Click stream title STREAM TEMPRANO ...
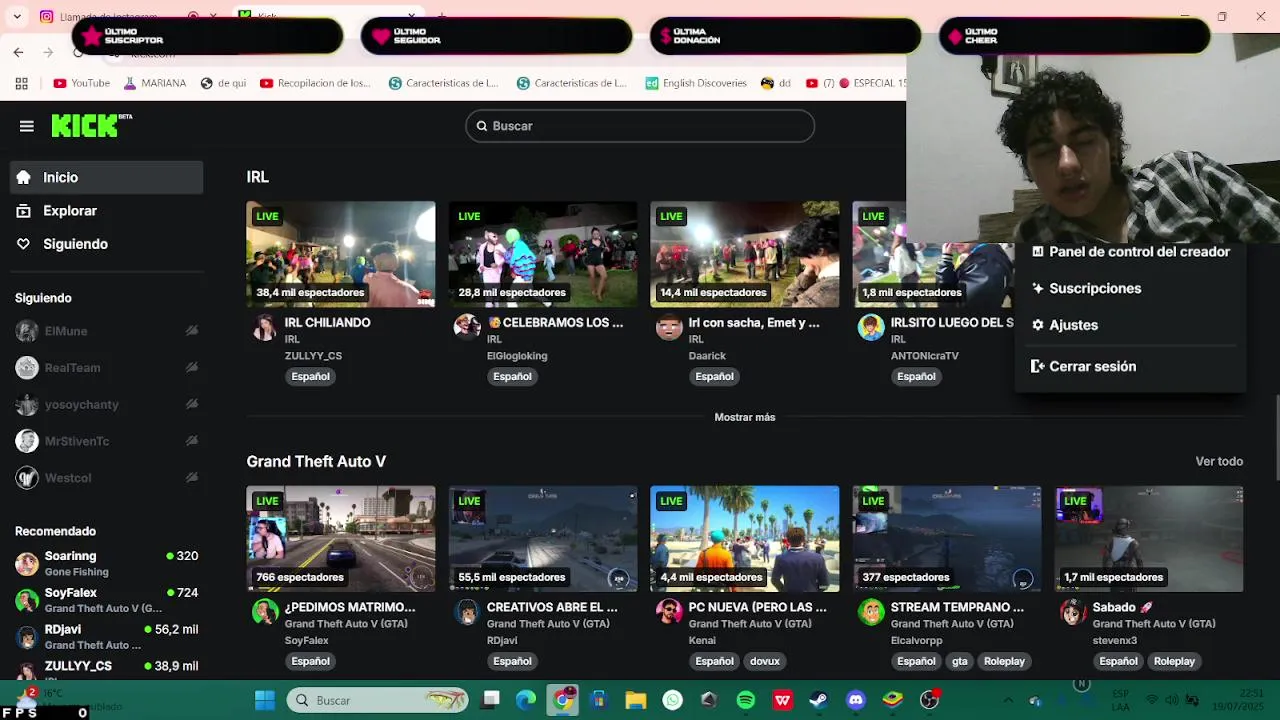Screen dimensions: 1280x720 pos(957,607)
